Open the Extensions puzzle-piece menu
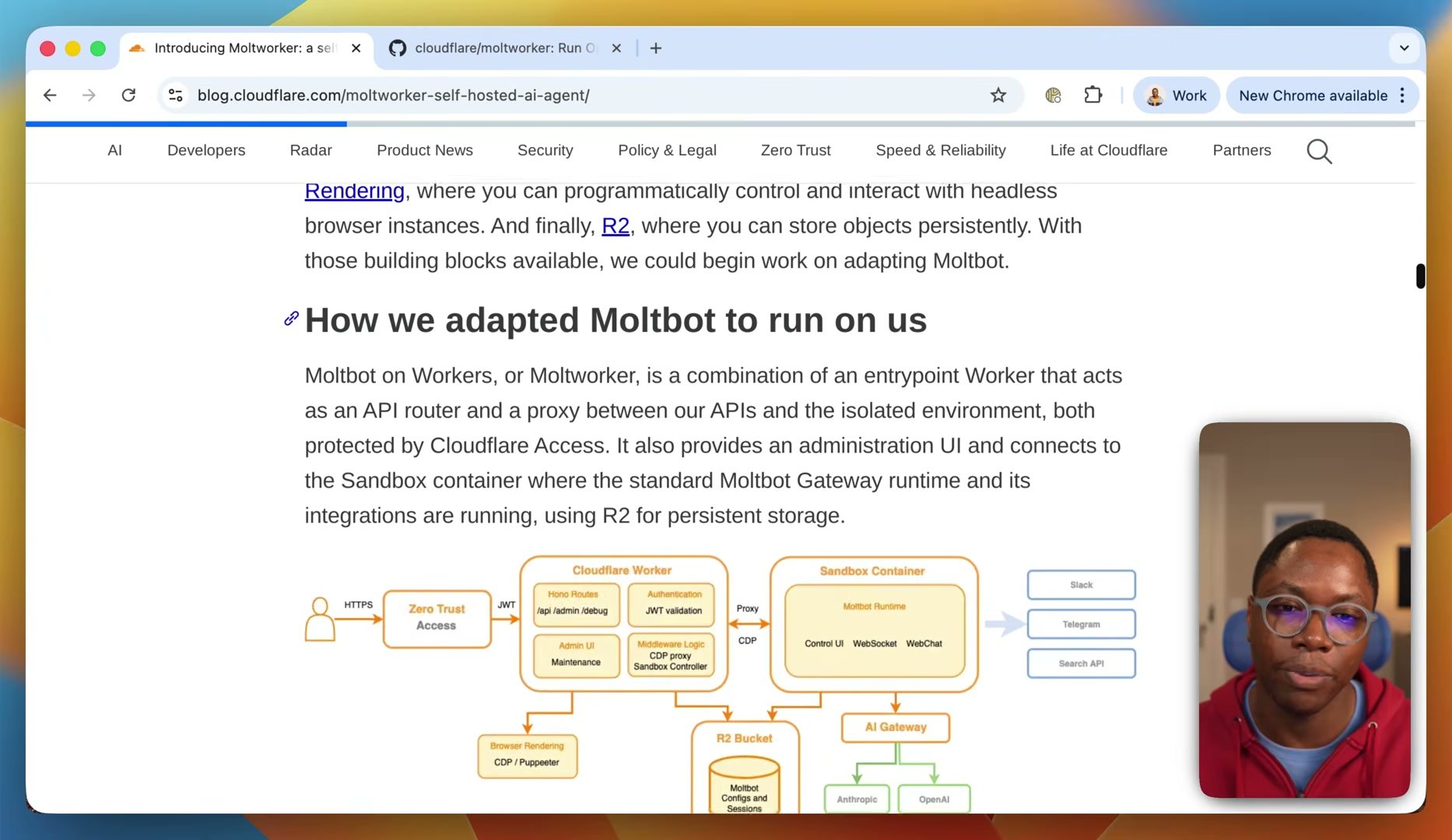 tap(1093, 95)
